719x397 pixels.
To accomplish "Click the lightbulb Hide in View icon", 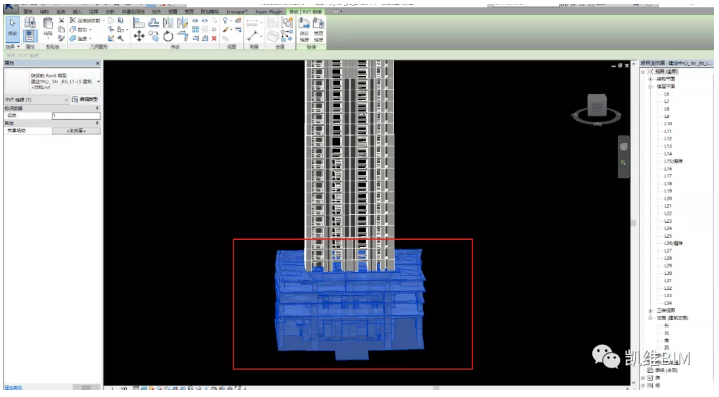I will tap(225, 21).
